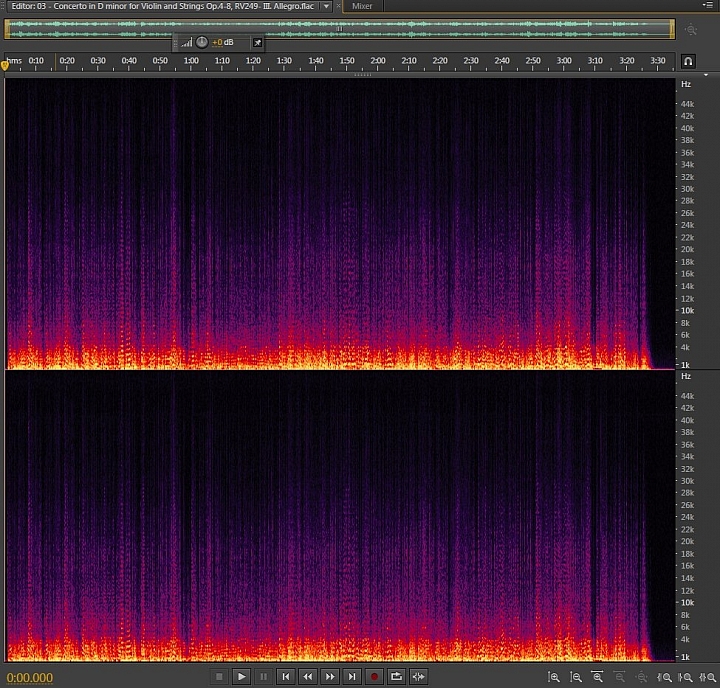Click the 3:00 mark on the time ruler
720x688 pixels.
(x=564, y=61)
